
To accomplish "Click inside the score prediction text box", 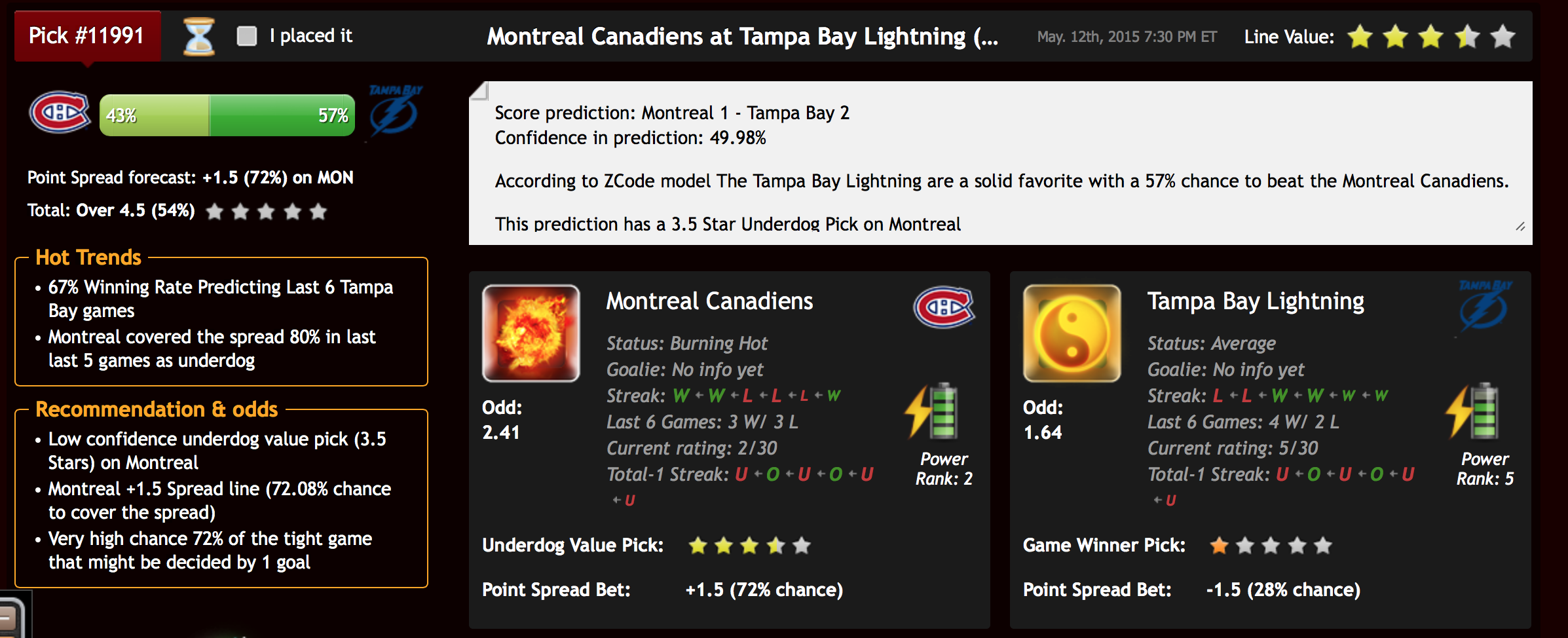I will pyautogui.click(x=1001, y=163).
